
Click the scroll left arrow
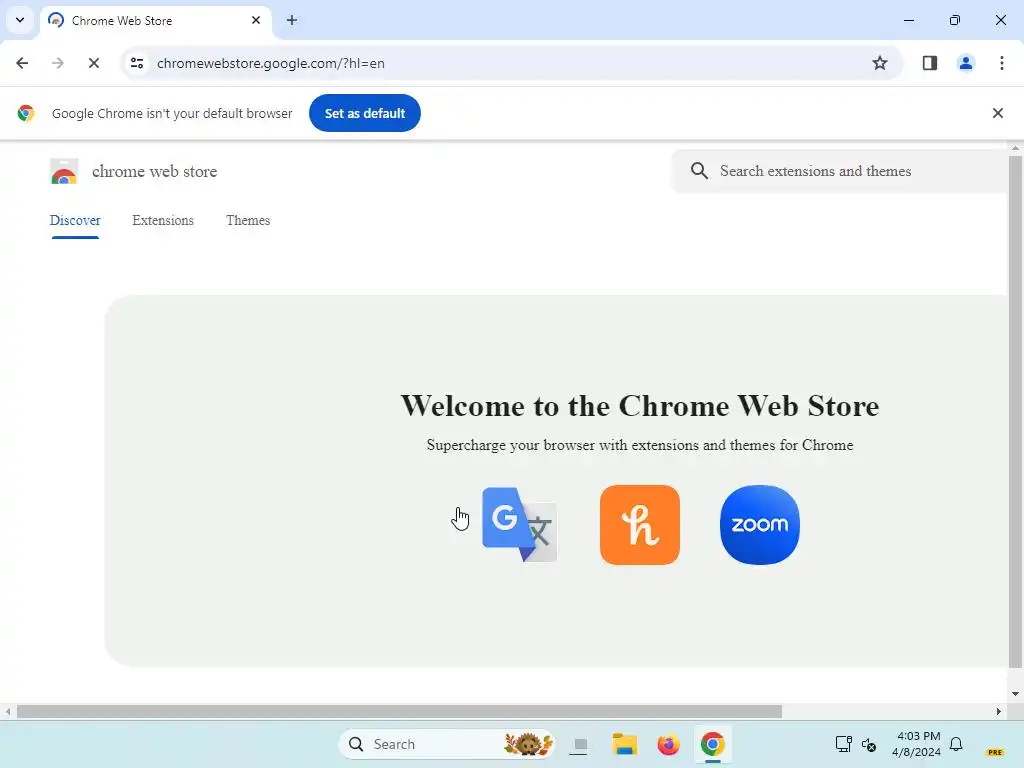tap(7, 711)
